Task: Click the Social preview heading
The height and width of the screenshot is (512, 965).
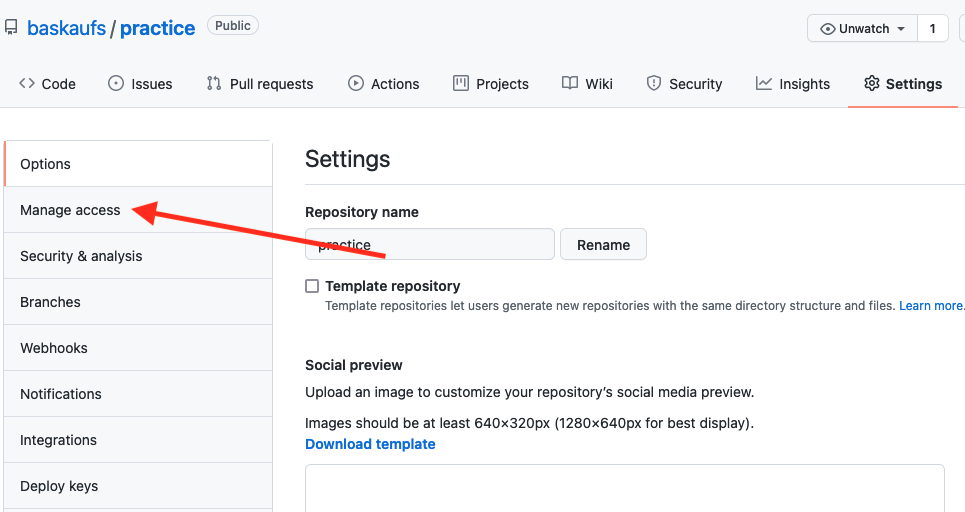Action: coord(354,365)
